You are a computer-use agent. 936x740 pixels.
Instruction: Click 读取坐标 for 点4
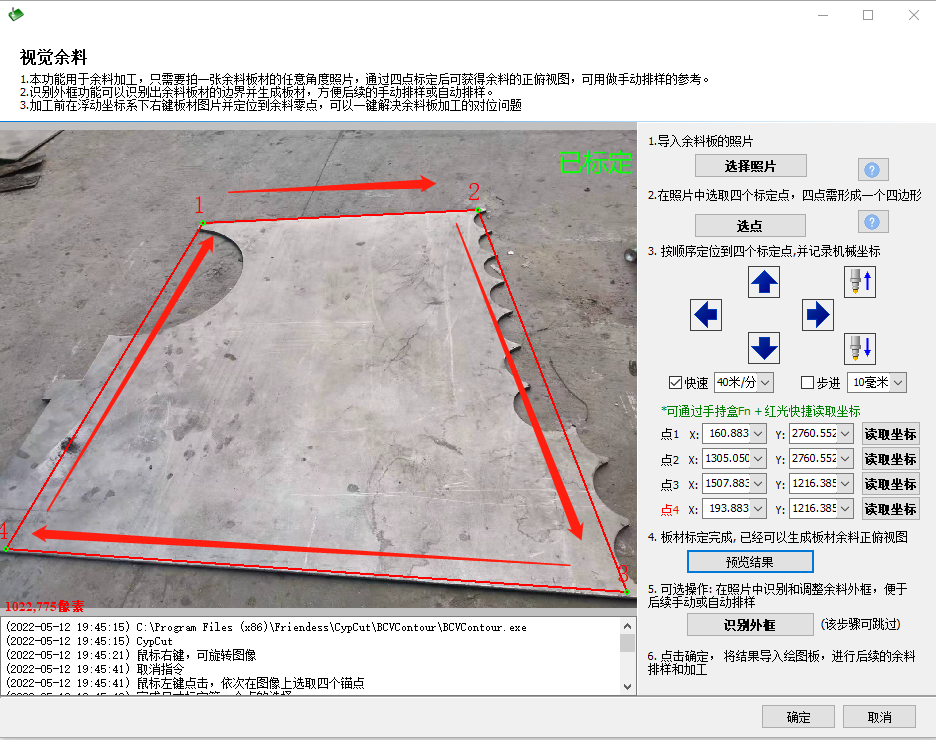(x=890, y=509)
